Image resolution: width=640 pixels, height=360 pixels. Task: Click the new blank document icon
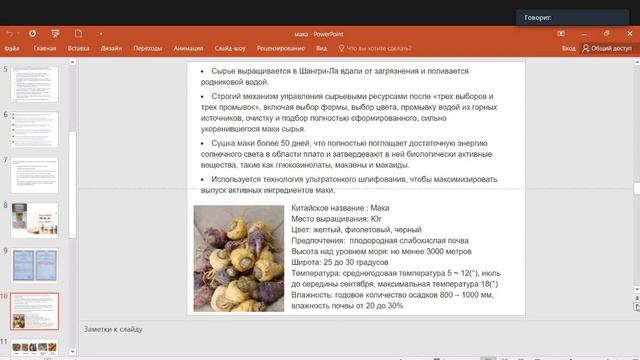click(x=78, y=33)
